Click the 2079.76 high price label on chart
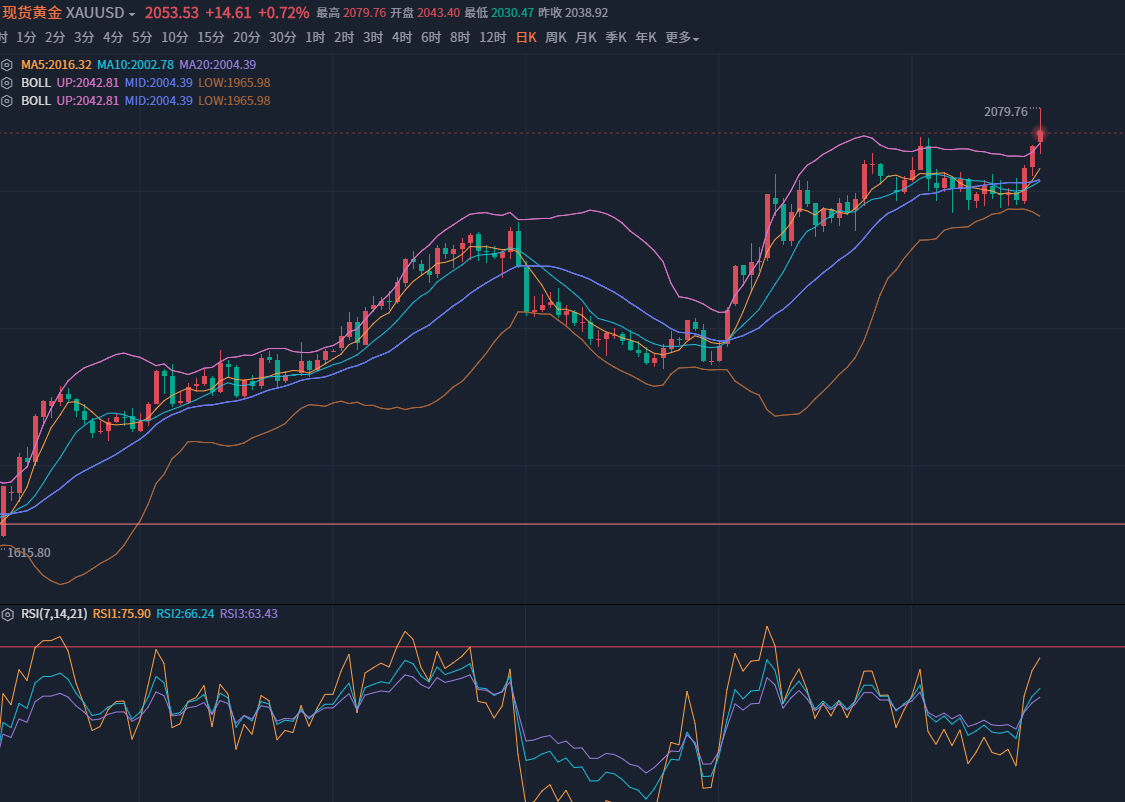This screenshot has width=1125, height=802. pyautogui.click(x=1006, y=112)
